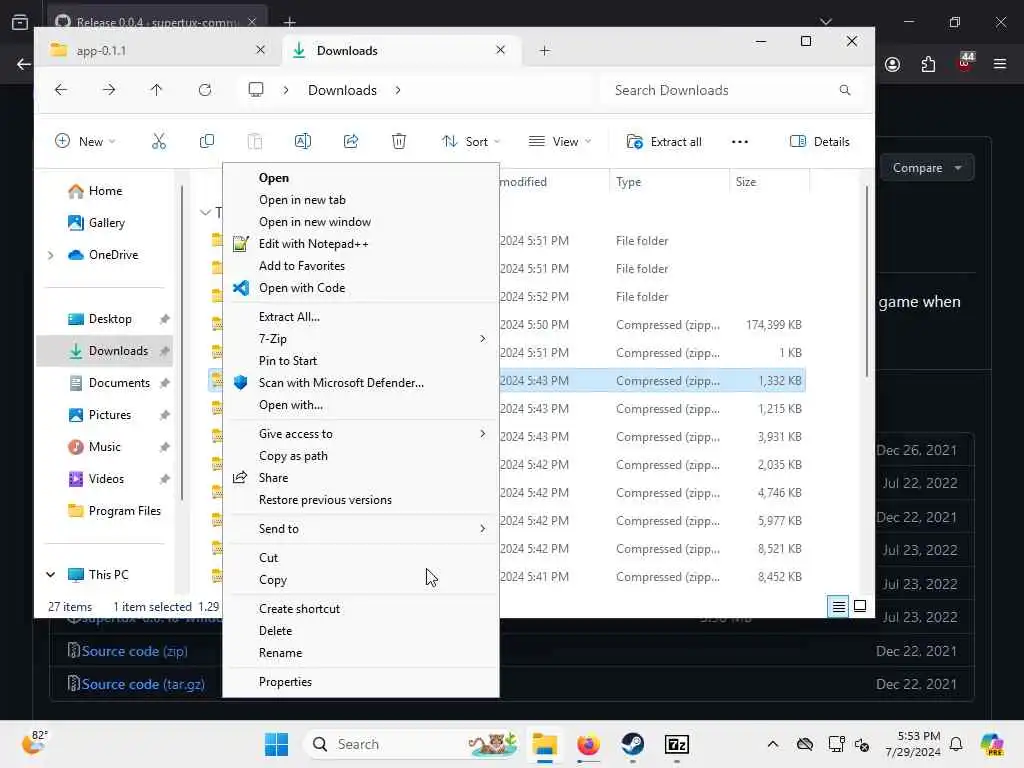Click the Up directory arrow
The image size is (1024, 768).
(157, 90)
